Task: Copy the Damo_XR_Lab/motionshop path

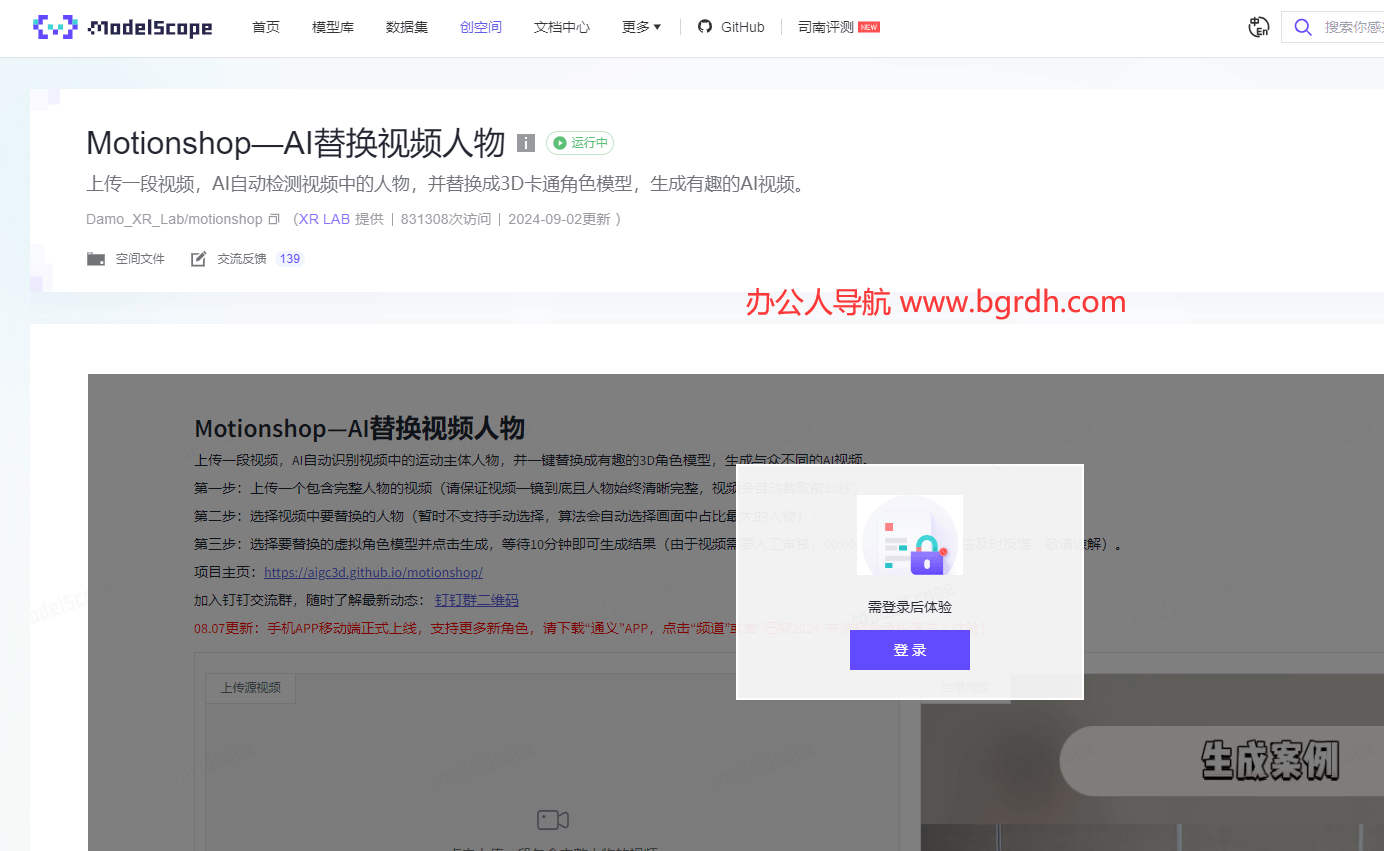Action: click(273, 219)
